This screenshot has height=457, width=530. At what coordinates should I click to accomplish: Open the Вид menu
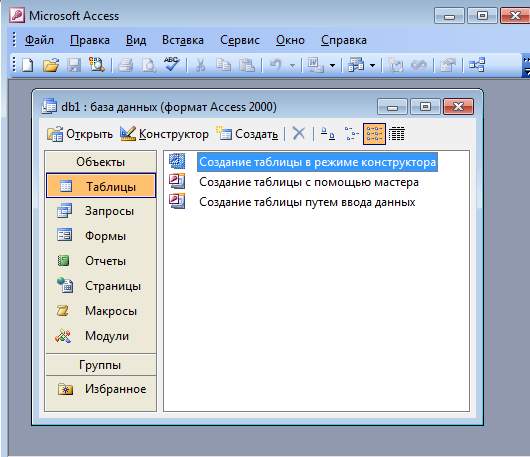[x=136, y=40]
